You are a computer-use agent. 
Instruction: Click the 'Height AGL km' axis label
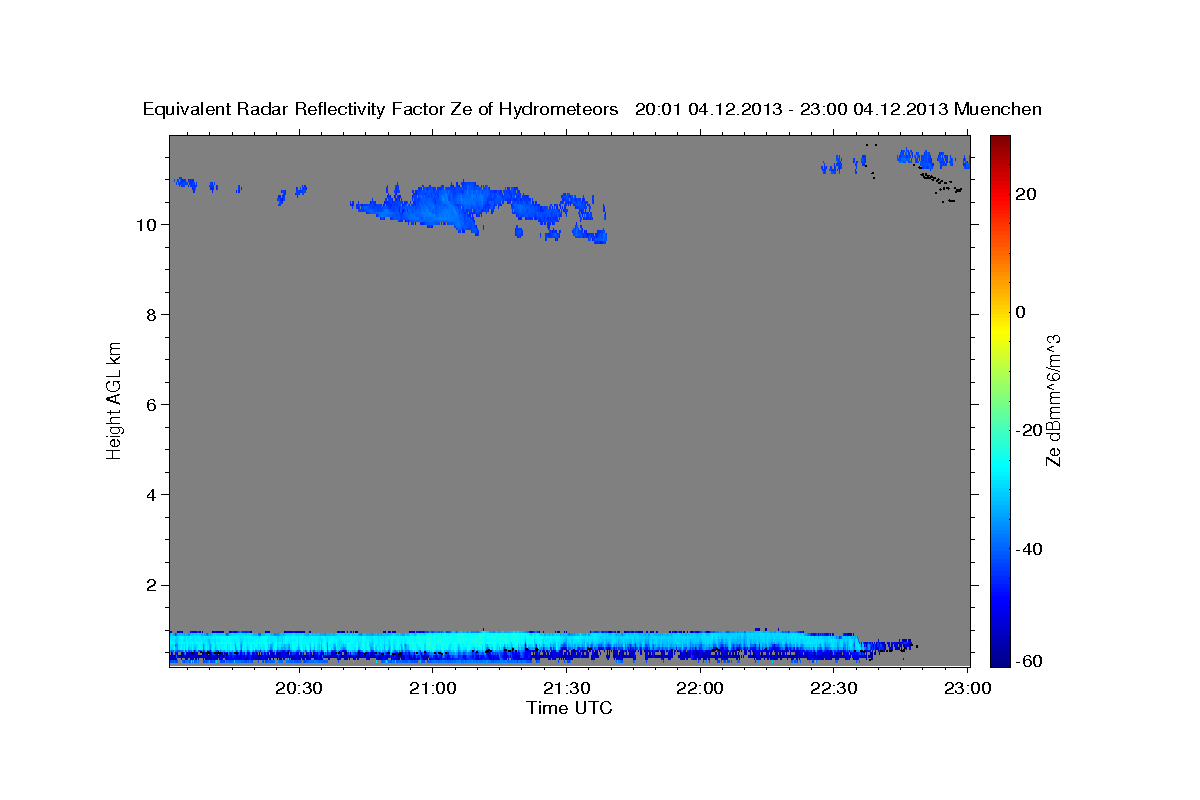tap(114, 399)
